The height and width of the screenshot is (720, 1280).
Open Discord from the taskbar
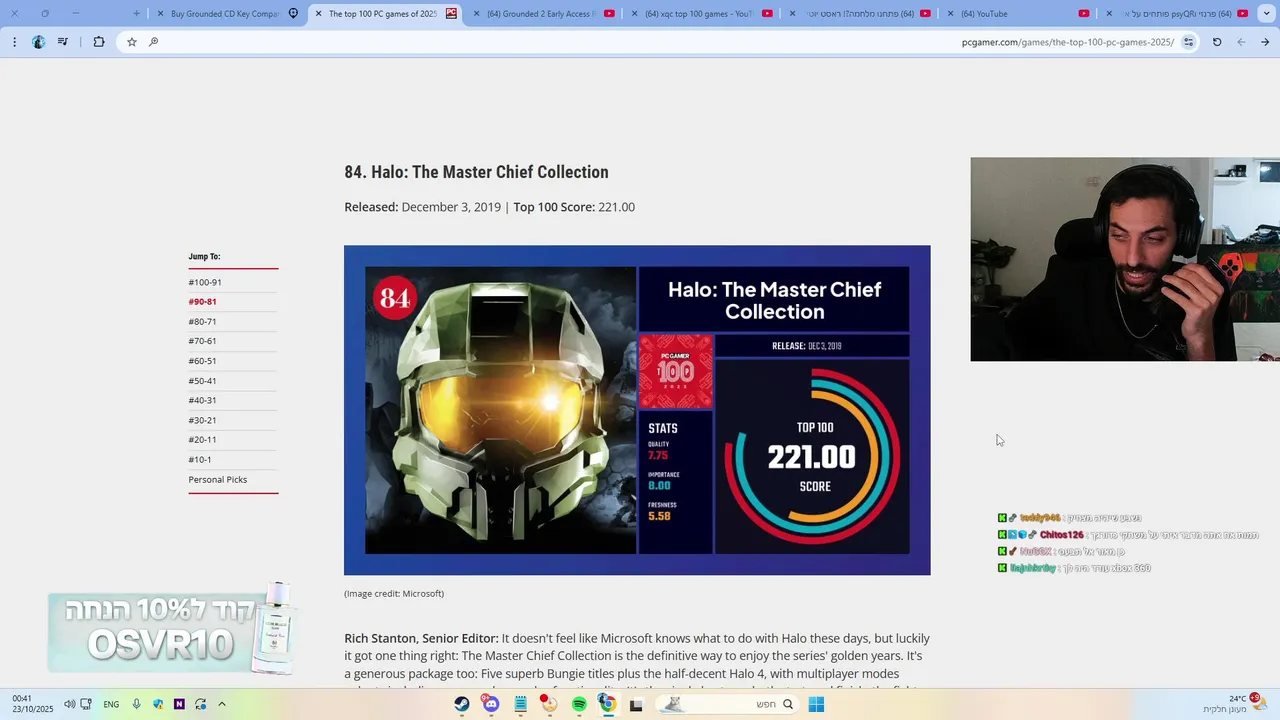(491, 704)
